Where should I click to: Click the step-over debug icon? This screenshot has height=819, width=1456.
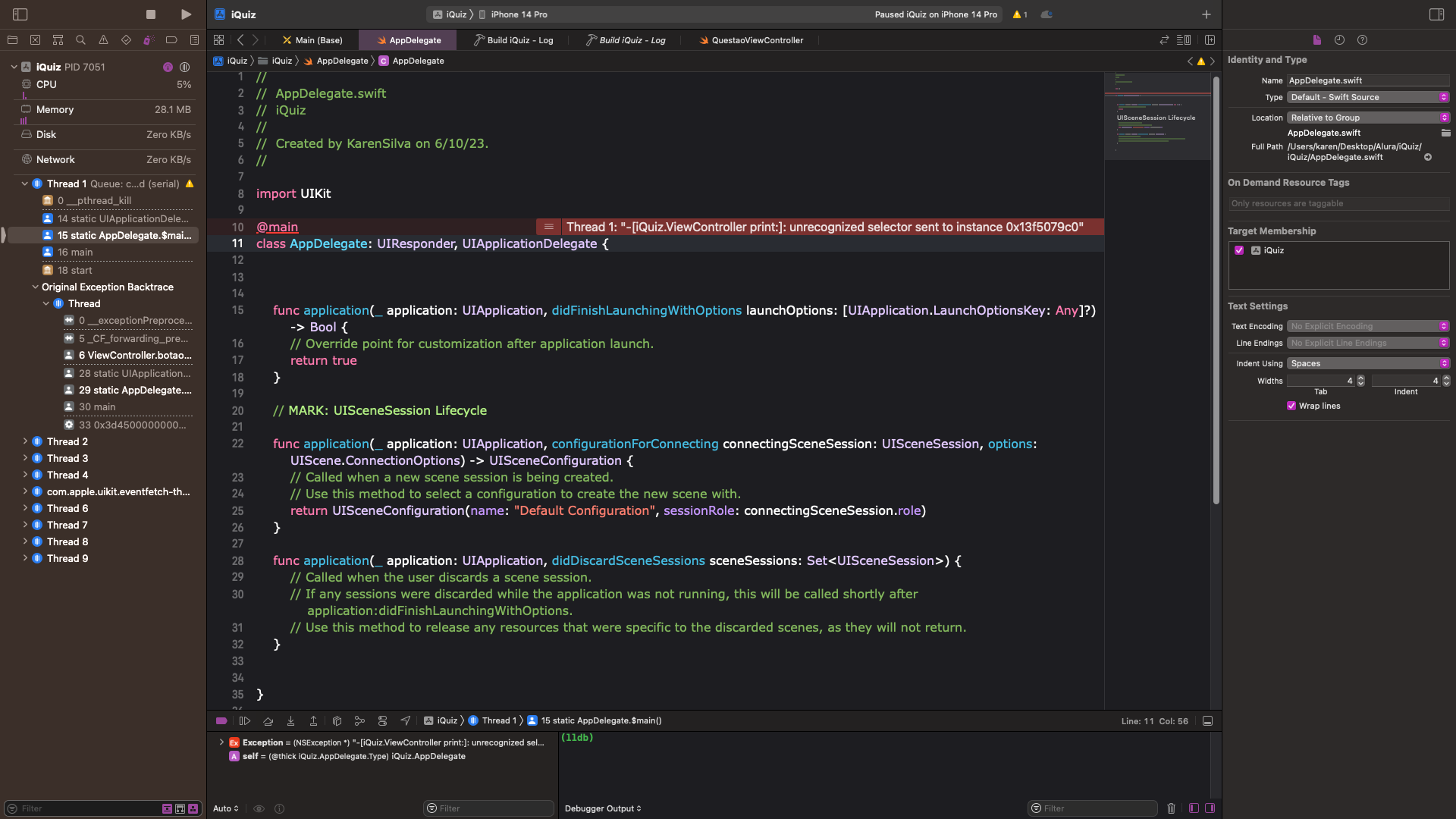268,720
